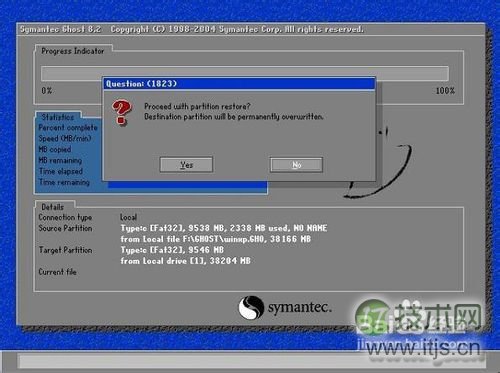Viewport: 500px width, 373px height.
Task: Click the red question mark icon
Action: click(x=121, y=112)
